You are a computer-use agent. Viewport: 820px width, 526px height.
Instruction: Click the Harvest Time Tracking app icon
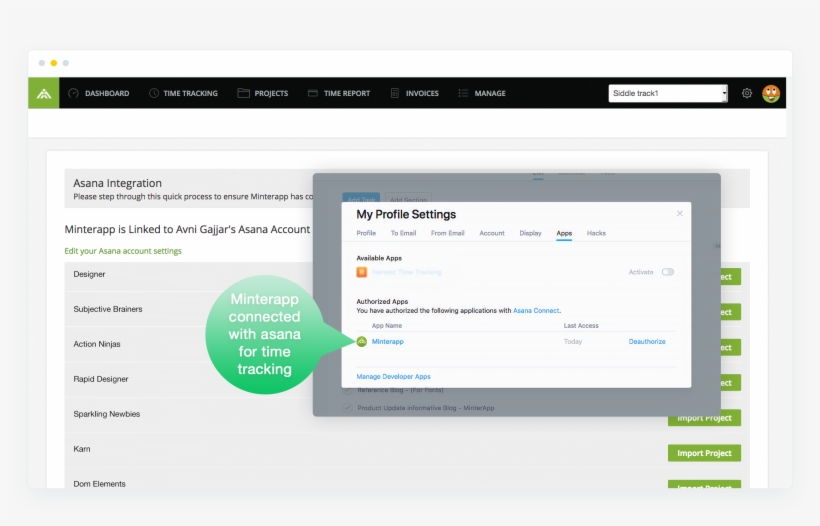[x=362, y=272]
